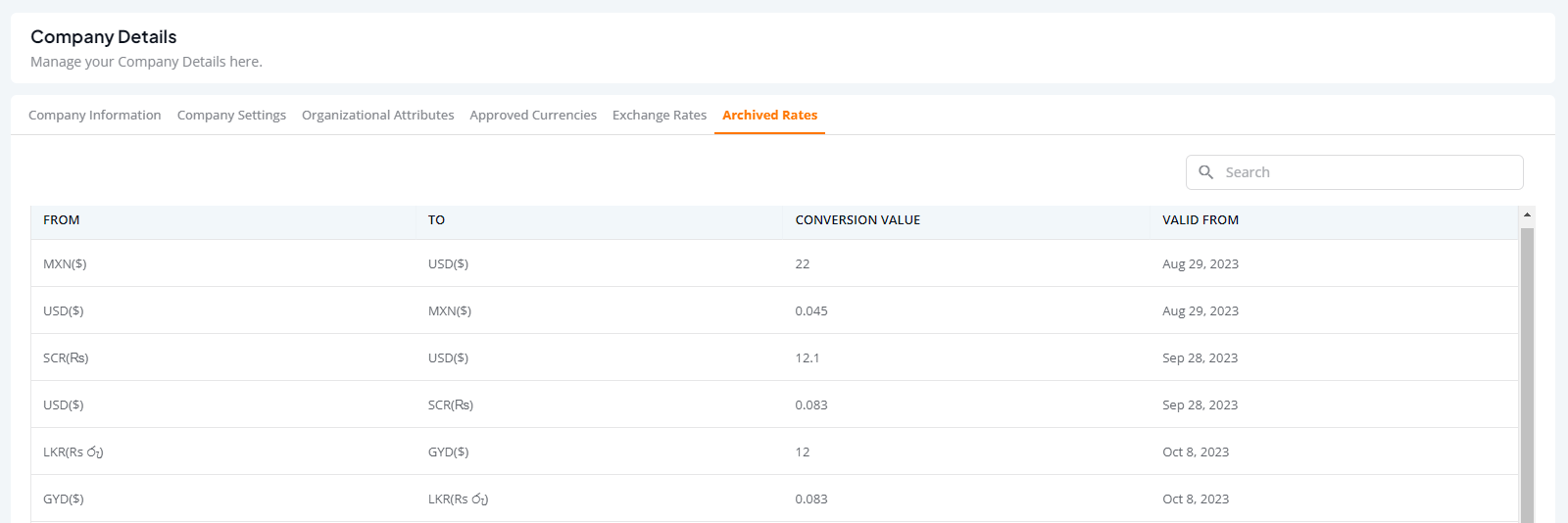Click the TO column header

(436, 220)
